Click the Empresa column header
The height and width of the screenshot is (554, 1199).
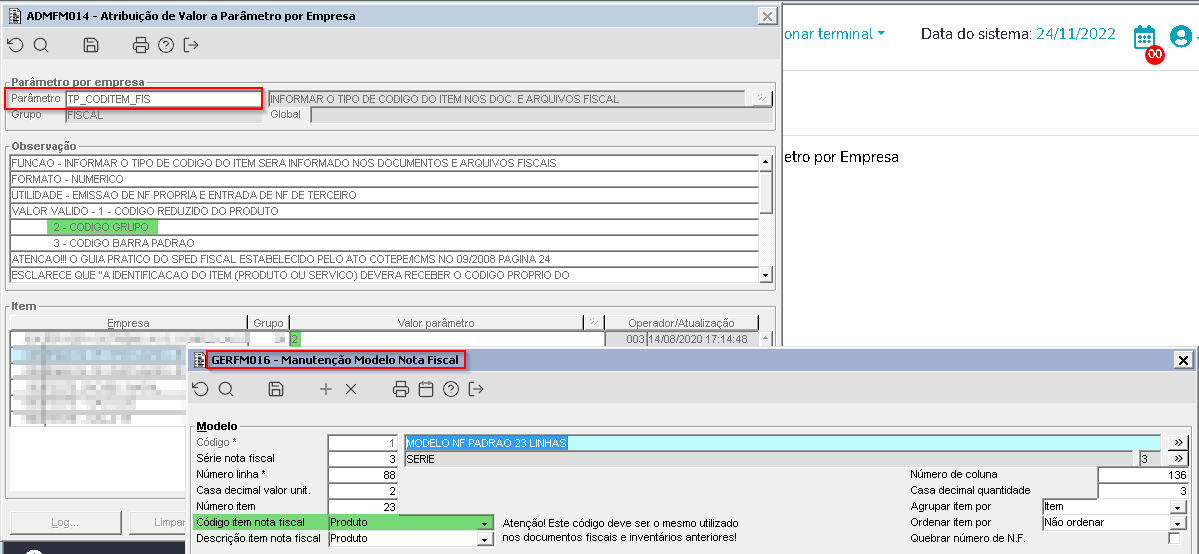click(x=128, y=323)
